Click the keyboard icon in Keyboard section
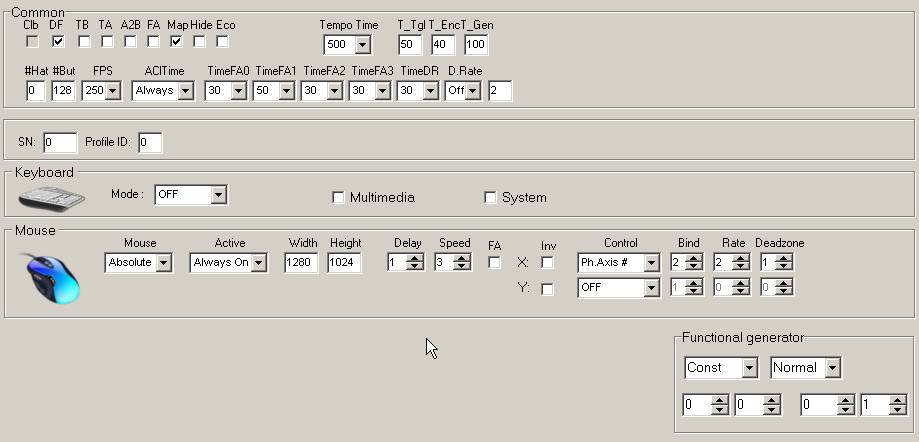This screenshot has height=442, width=919. [52, 199]
